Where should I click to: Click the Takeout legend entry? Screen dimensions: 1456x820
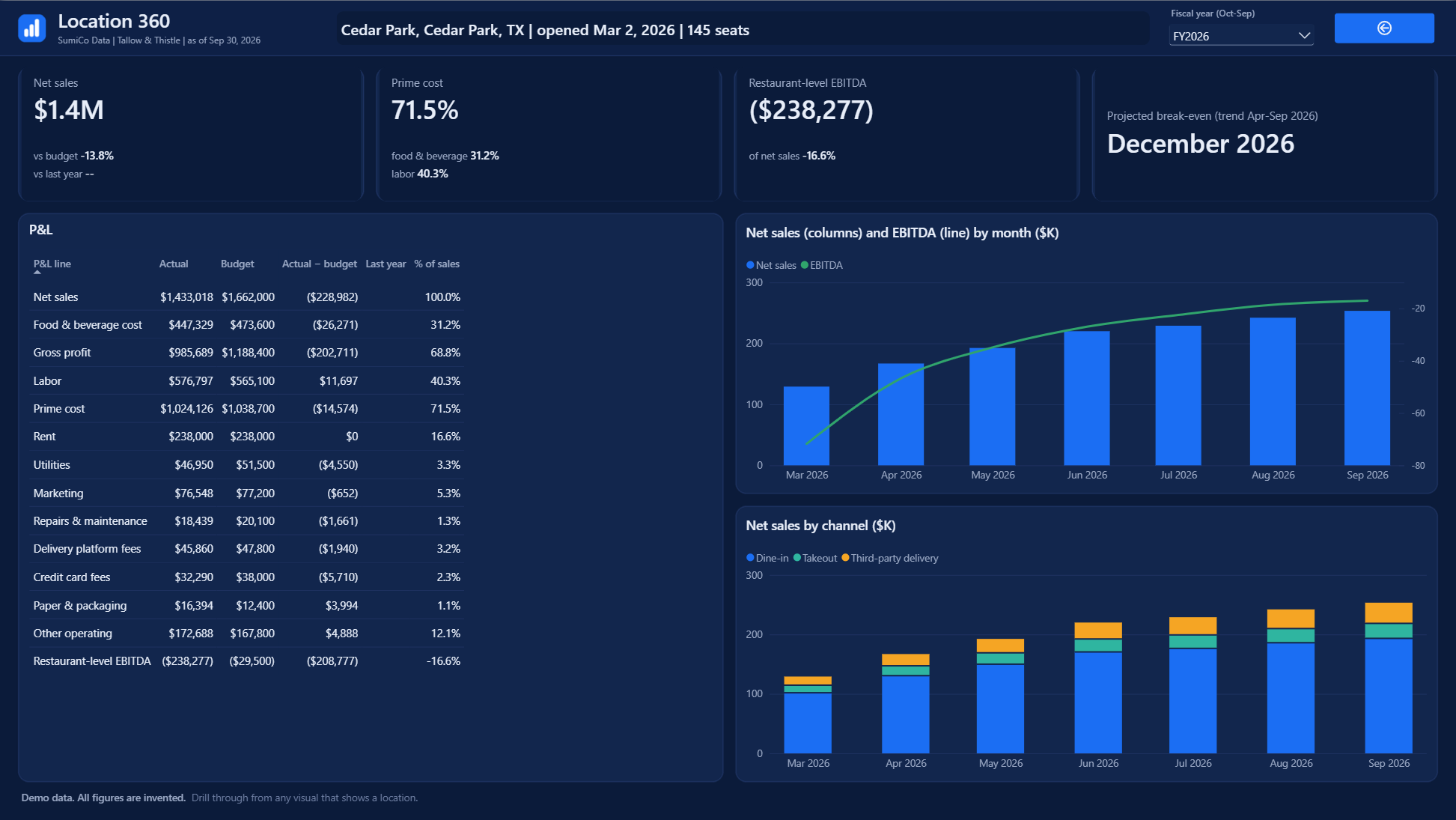pyautogui.click(x=815, y=558)
